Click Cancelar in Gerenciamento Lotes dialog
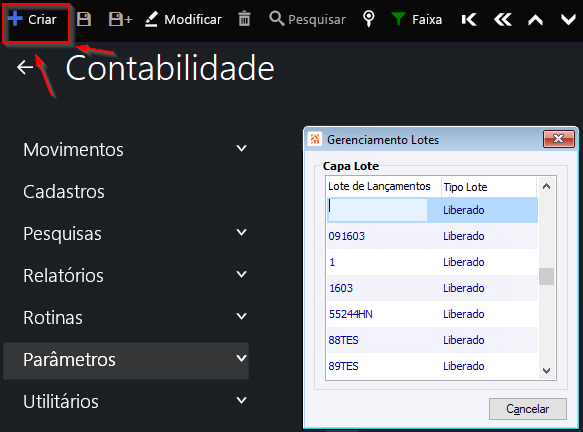 point(528,409)
